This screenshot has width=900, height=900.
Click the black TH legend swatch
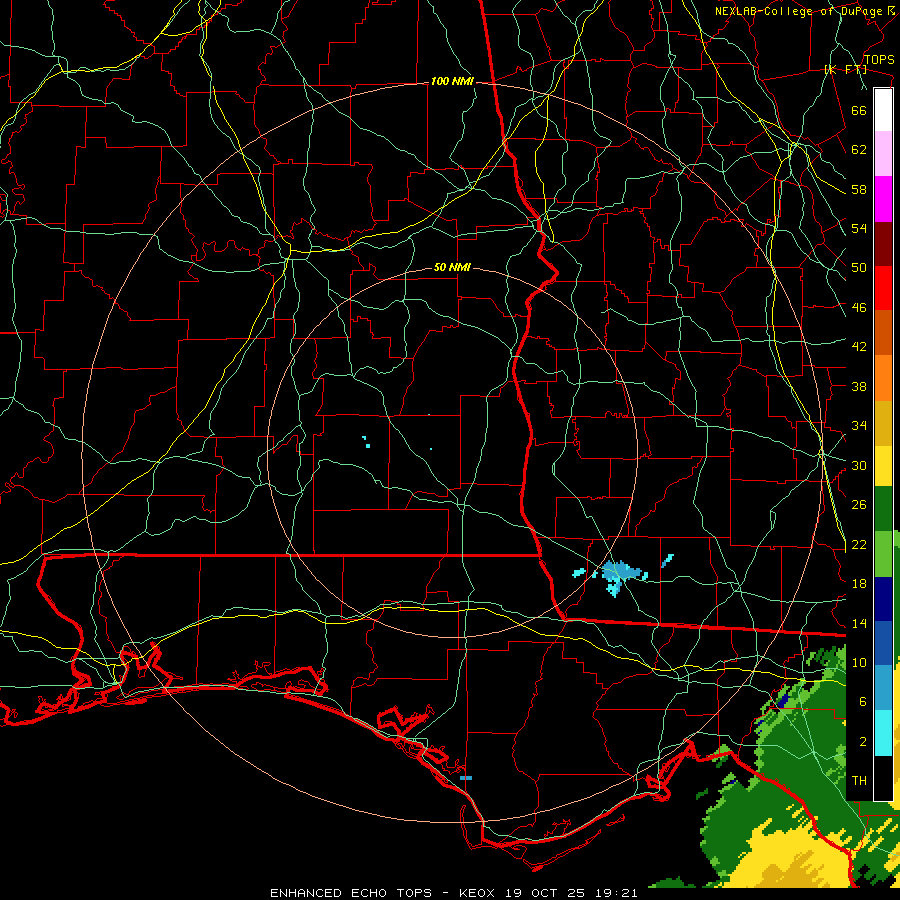point(883,778)
